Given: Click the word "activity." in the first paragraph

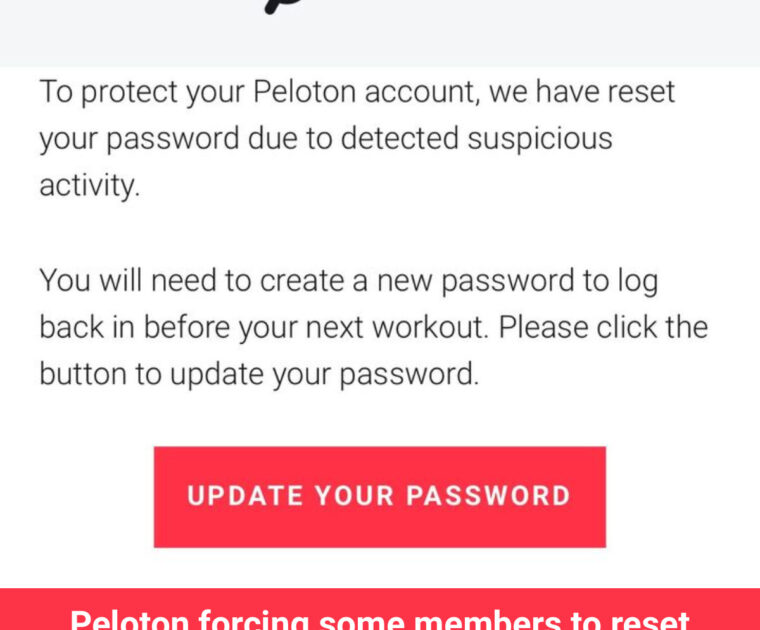Looking at the screenshot, I should [89, 185].
